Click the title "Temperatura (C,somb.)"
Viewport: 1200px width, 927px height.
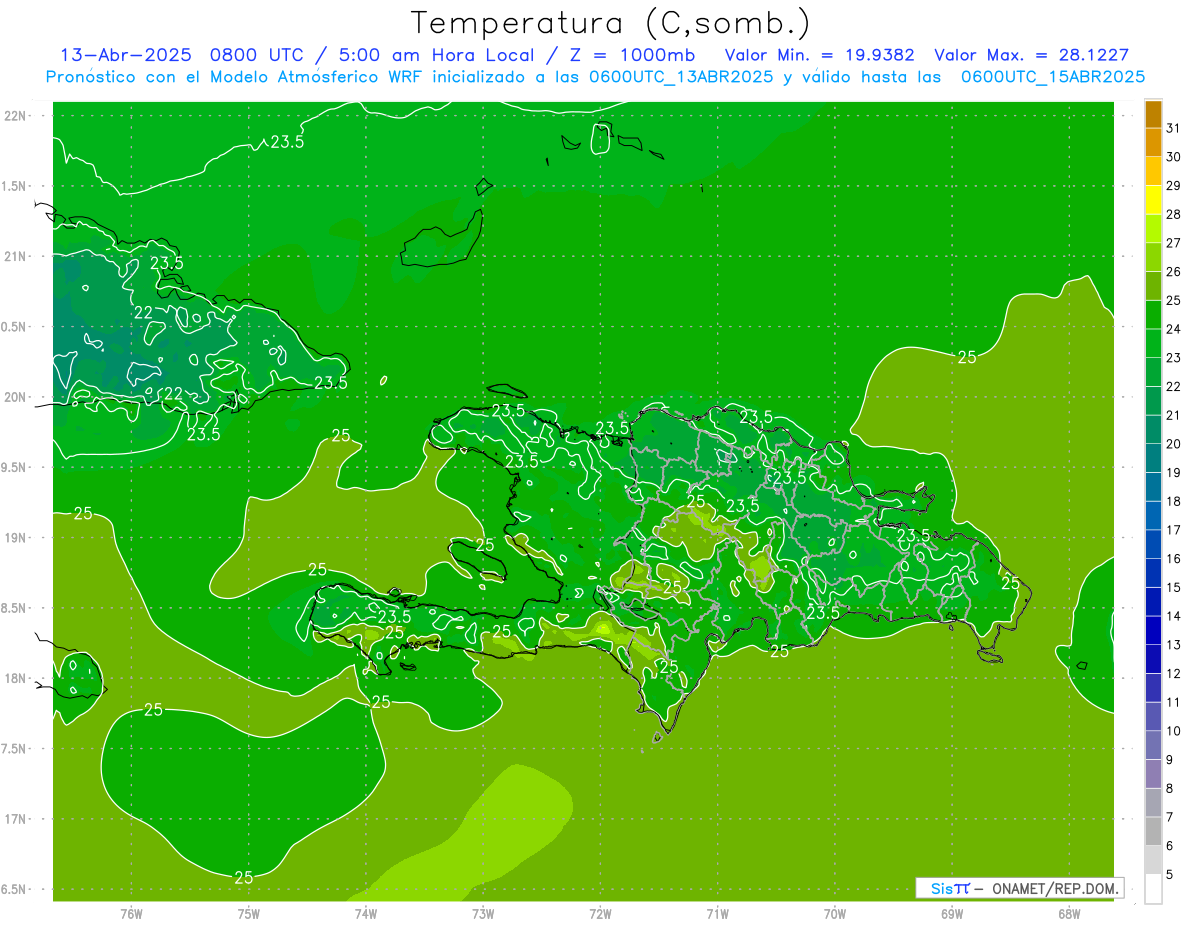[x=611, y=22]
